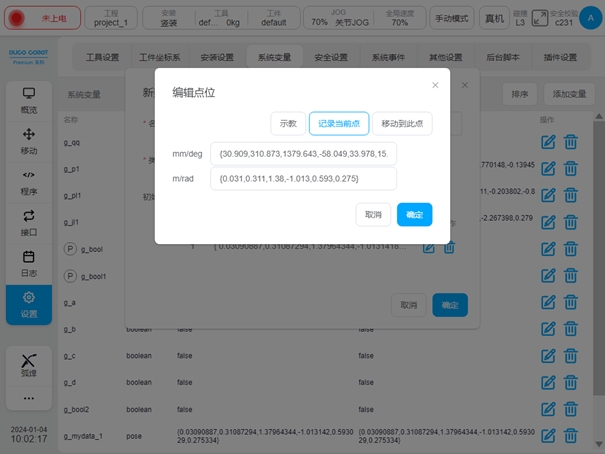Click the 记录当前点 button in dialog

point(339,123)
